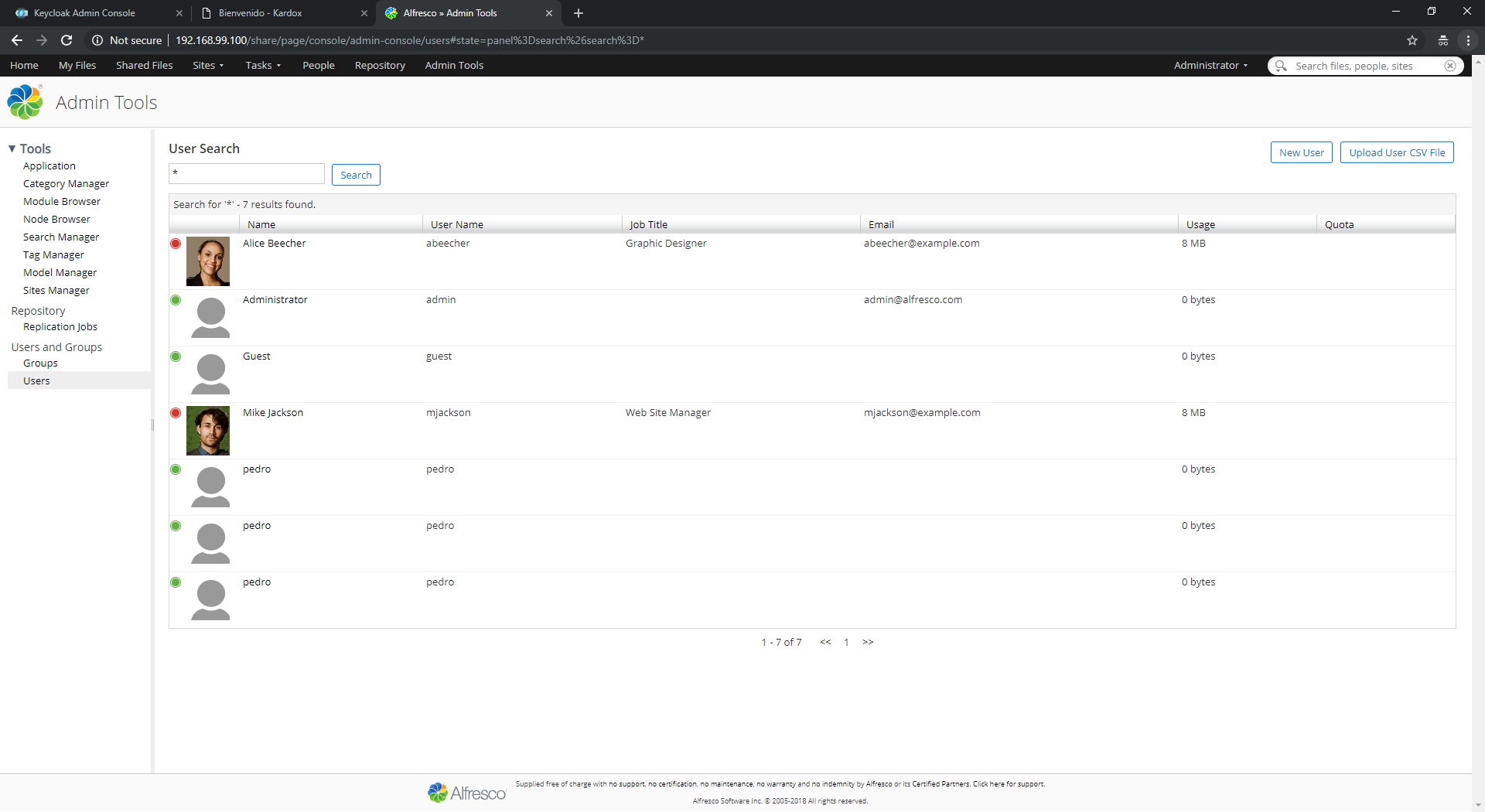Open Replication Jobs in sidebar

60,327
